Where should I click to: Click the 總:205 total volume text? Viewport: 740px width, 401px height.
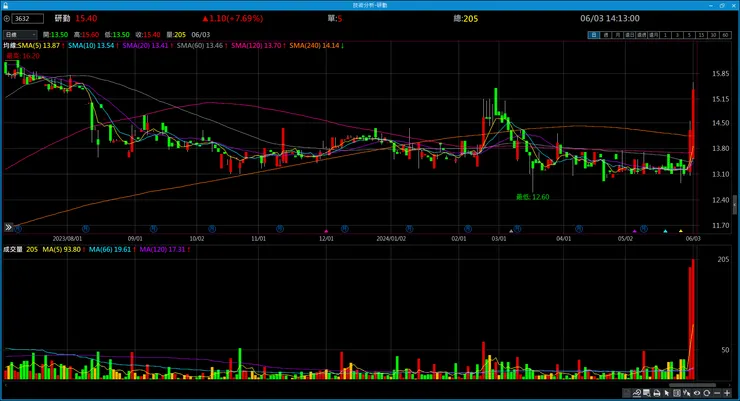tap(466, 19)
